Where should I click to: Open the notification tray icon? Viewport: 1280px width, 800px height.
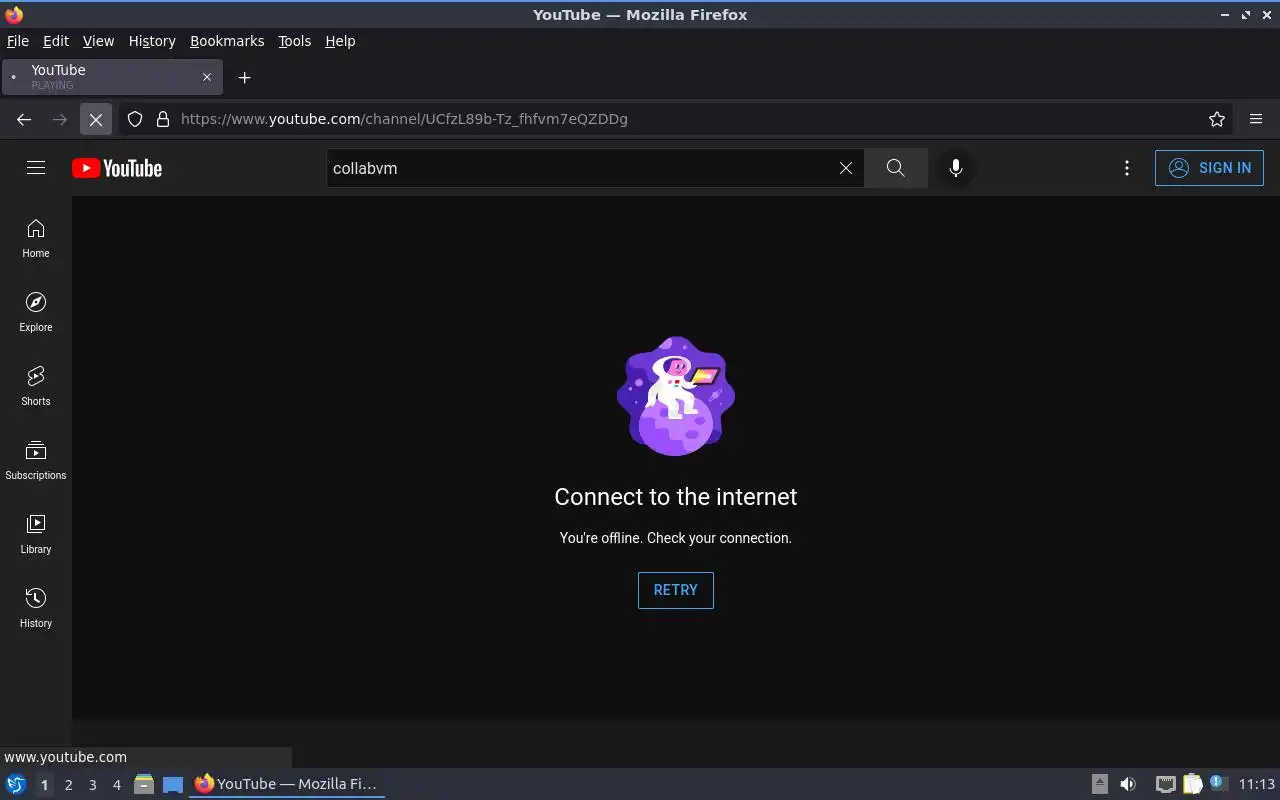coord(1218,784)
